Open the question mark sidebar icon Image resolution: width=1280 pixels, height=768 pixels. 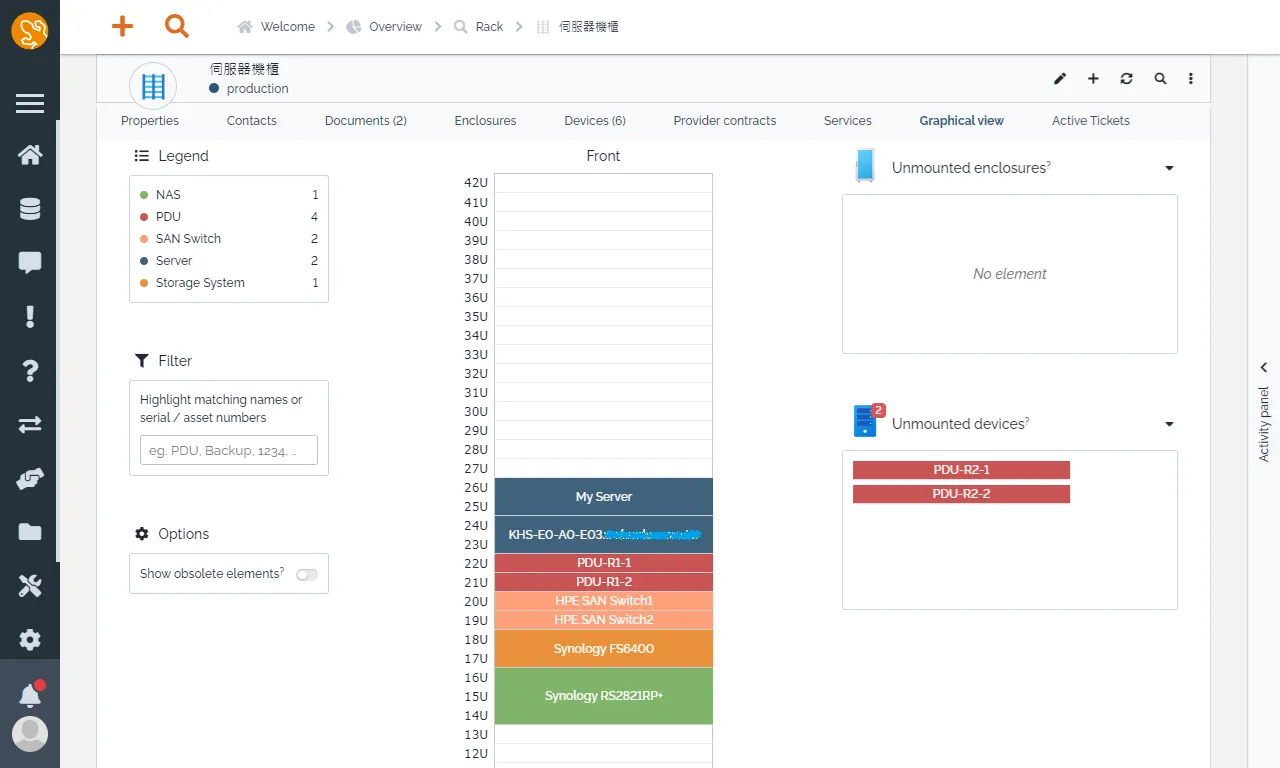30,371
